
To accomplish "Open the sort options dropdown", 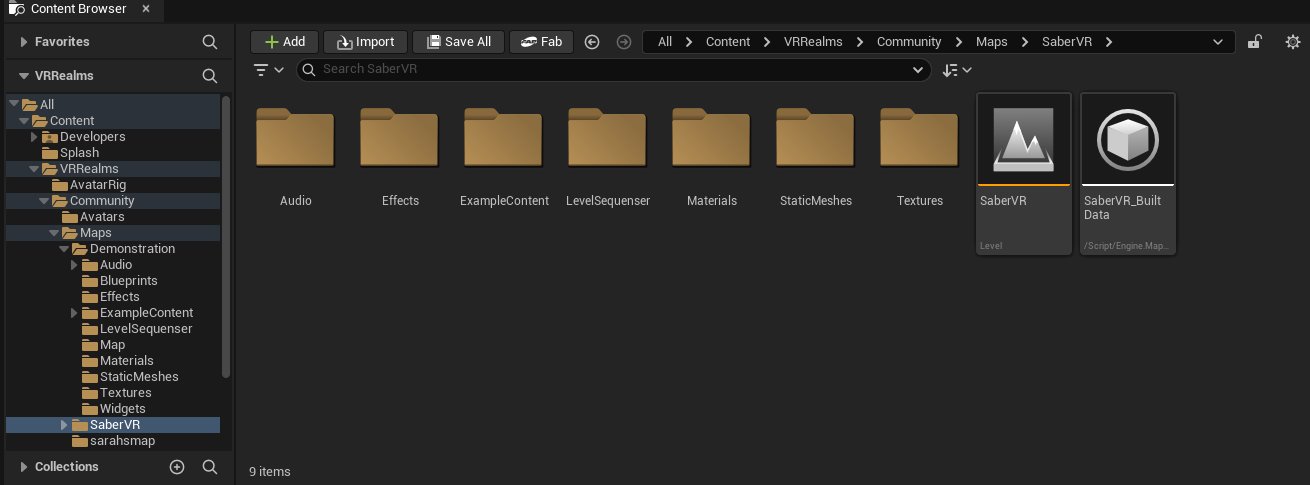I will [957, 70].
